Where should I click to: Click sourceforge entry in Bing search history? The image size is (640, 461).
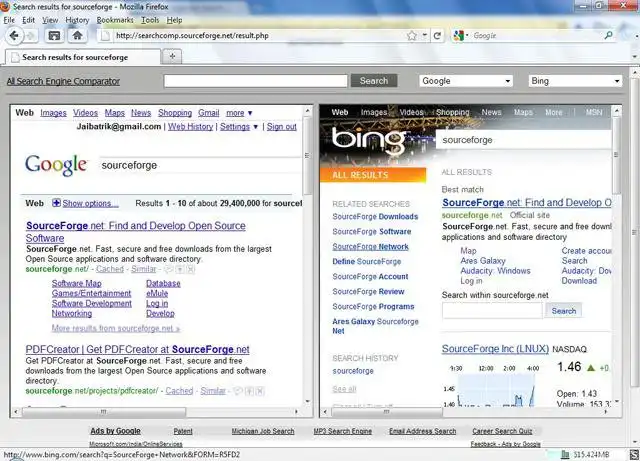pyautogui.click(x=353, y=371)
